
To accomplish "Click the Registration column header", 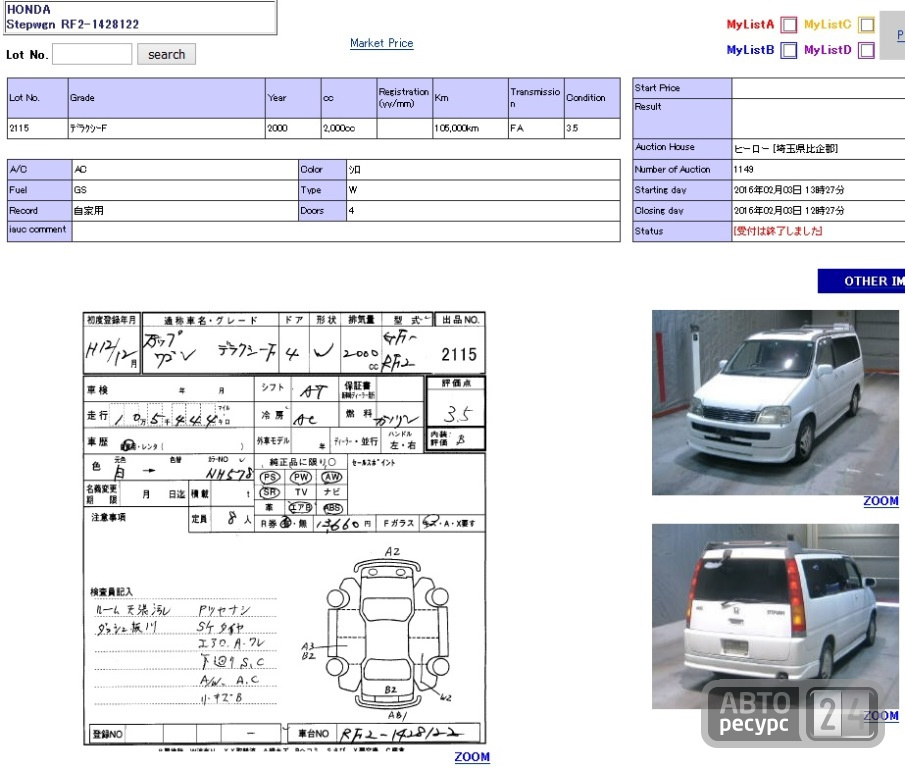I will (405, 98).
